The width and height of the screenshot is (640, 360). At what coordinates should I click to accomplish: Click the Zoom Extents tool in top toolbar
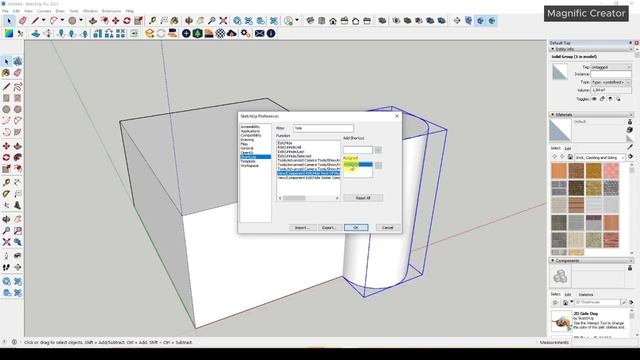click(223, 20)
